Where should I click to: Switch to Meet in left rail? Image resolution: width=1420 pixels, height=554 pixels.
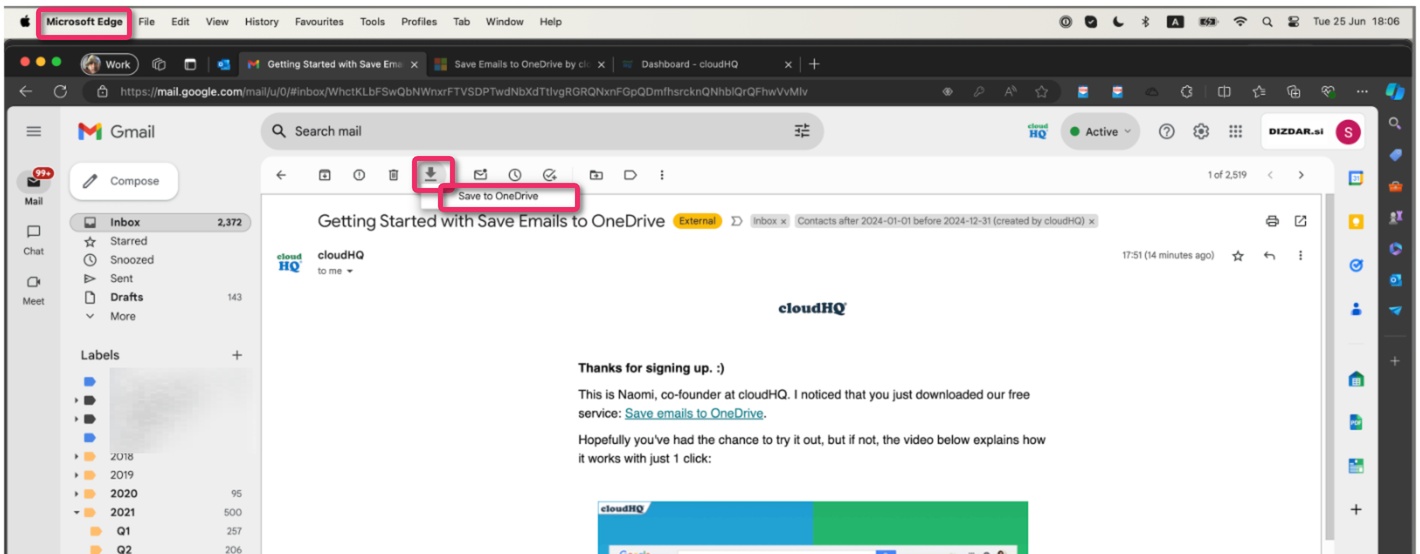coord(34,289)
